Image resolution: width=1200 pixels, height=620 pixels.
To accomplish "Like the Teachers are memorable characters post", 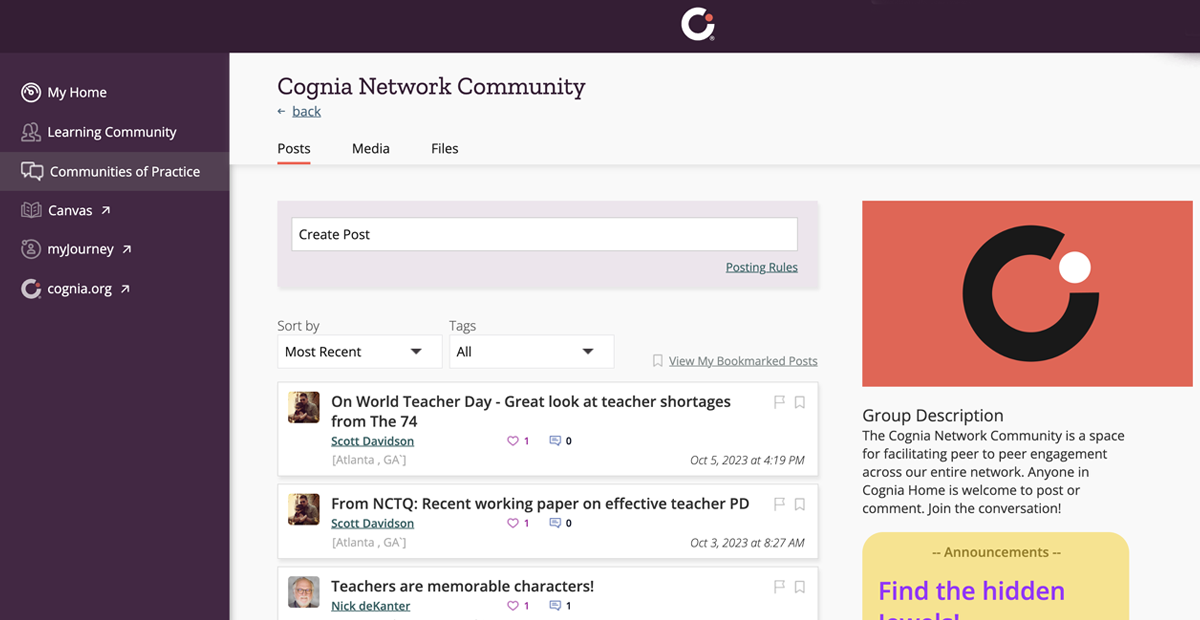I will 513,606.
